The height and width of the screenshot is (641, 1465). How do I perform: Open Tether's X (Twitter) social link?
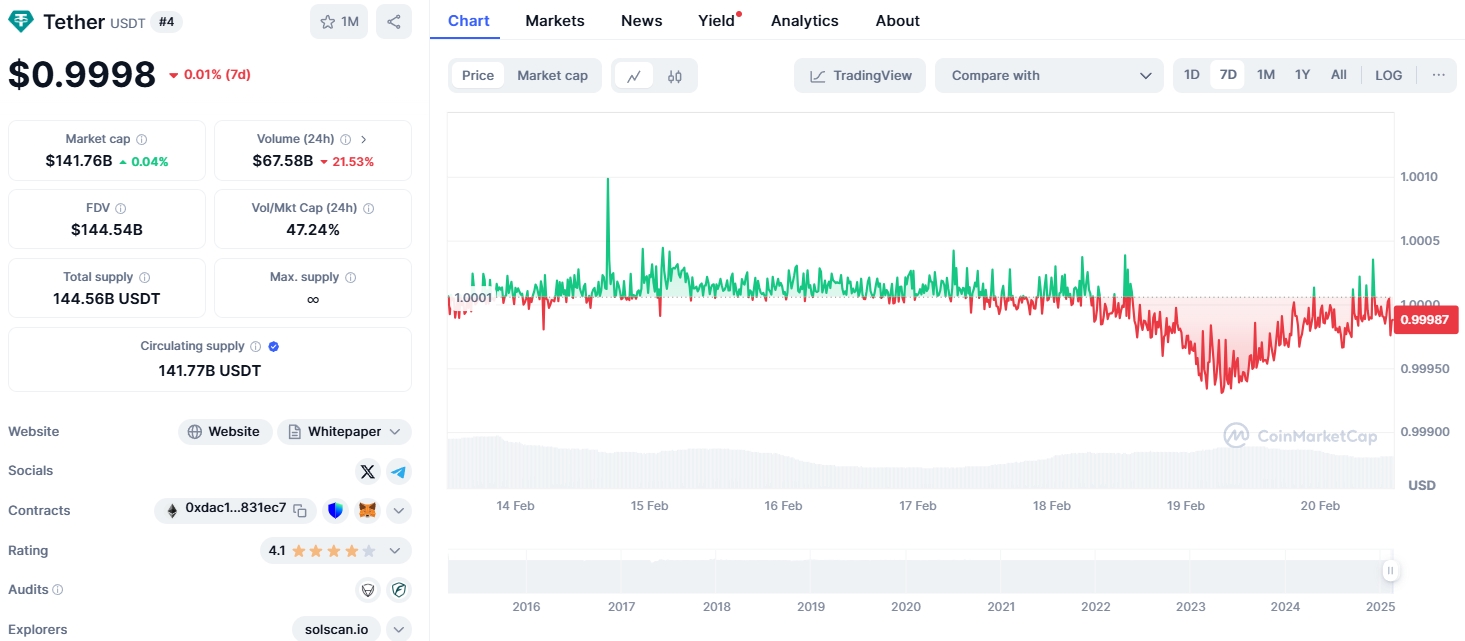pyautogui.click(x=367, y=471)
